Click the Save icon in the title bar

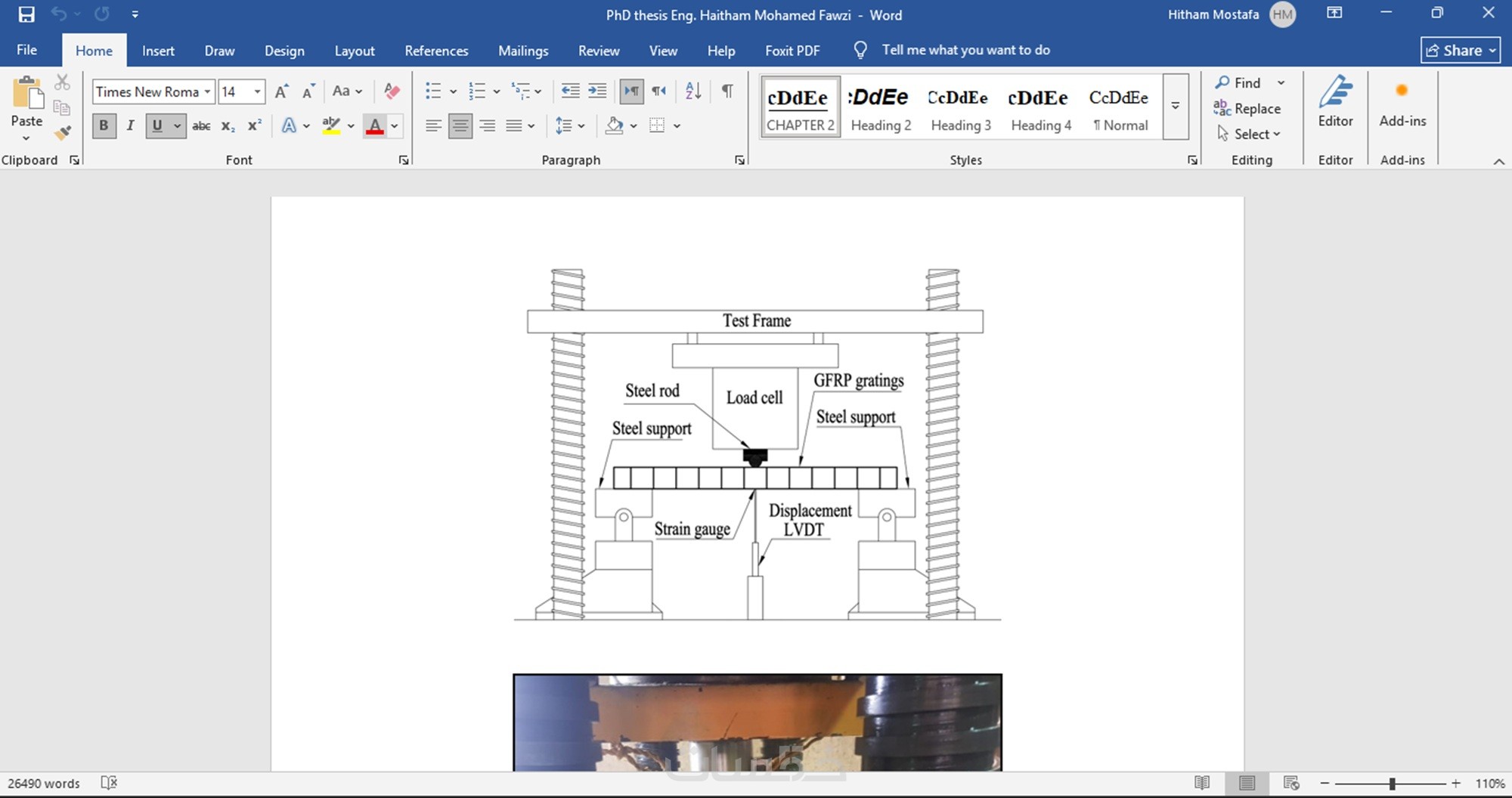pos(26,14)
